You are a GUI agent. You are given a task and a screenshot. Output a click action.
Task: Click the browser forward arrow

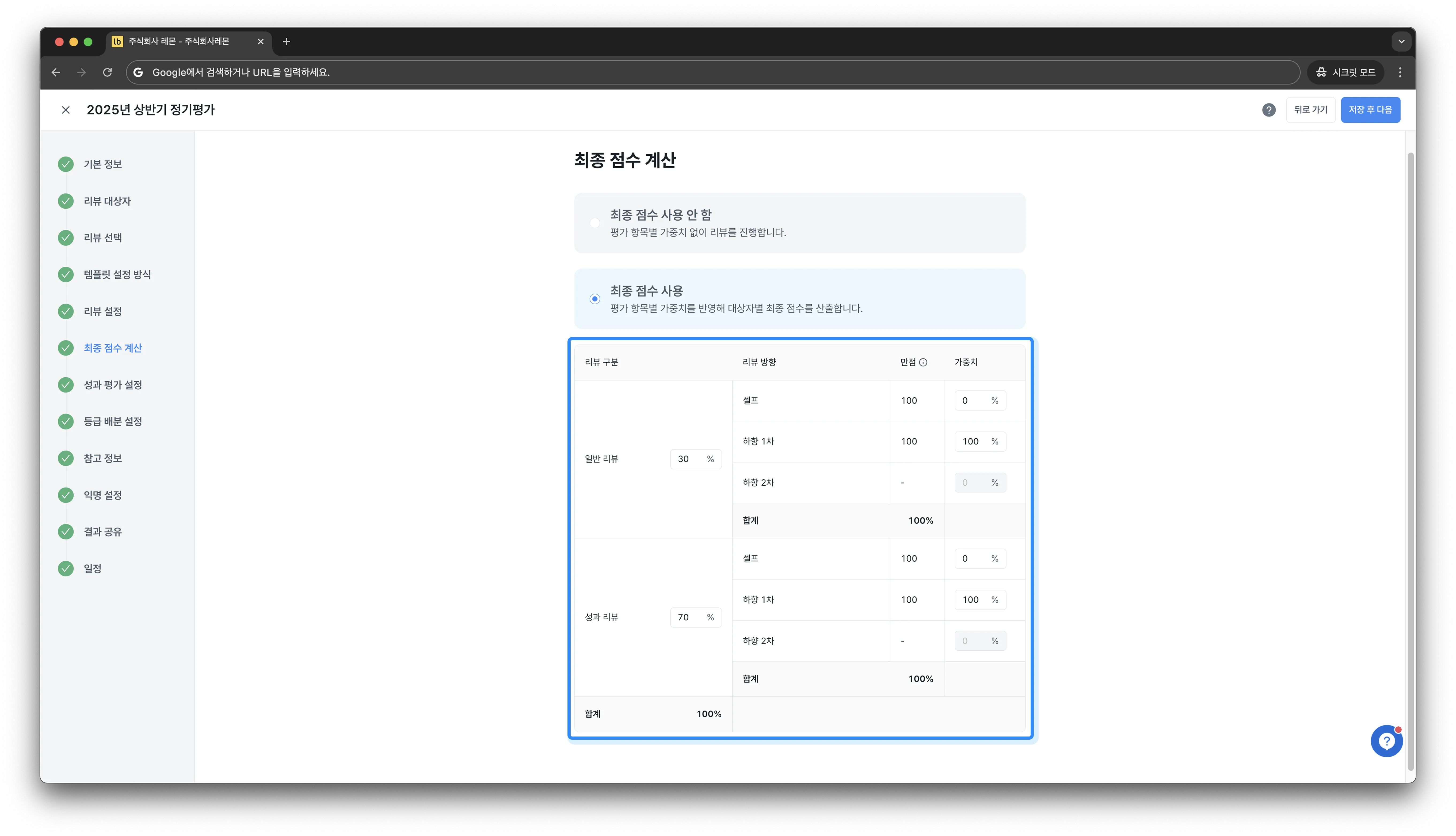click(x=81, y=72)
